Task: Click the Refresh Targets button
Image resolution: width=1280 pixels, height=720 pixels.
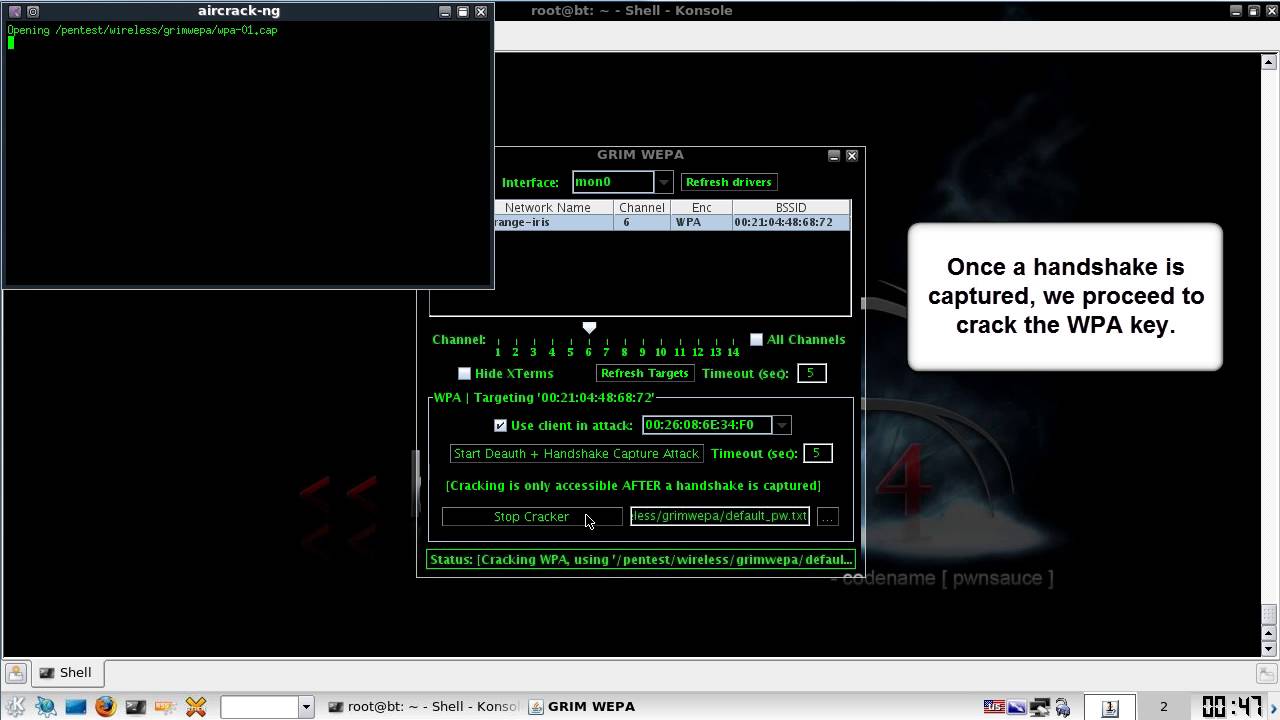Action: (644, 373)
